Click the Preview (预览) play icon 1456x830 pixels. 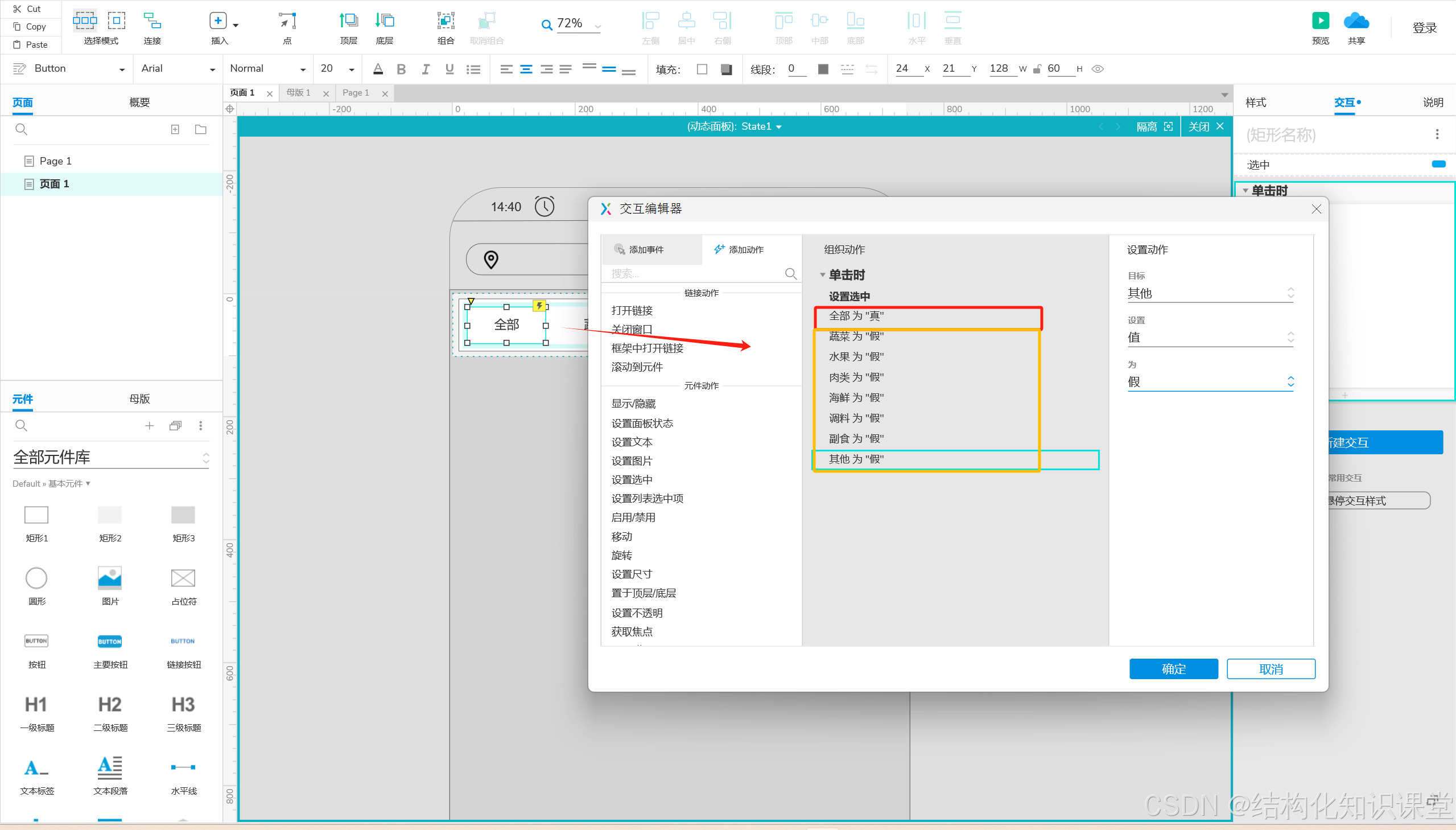click(1321, 21)
